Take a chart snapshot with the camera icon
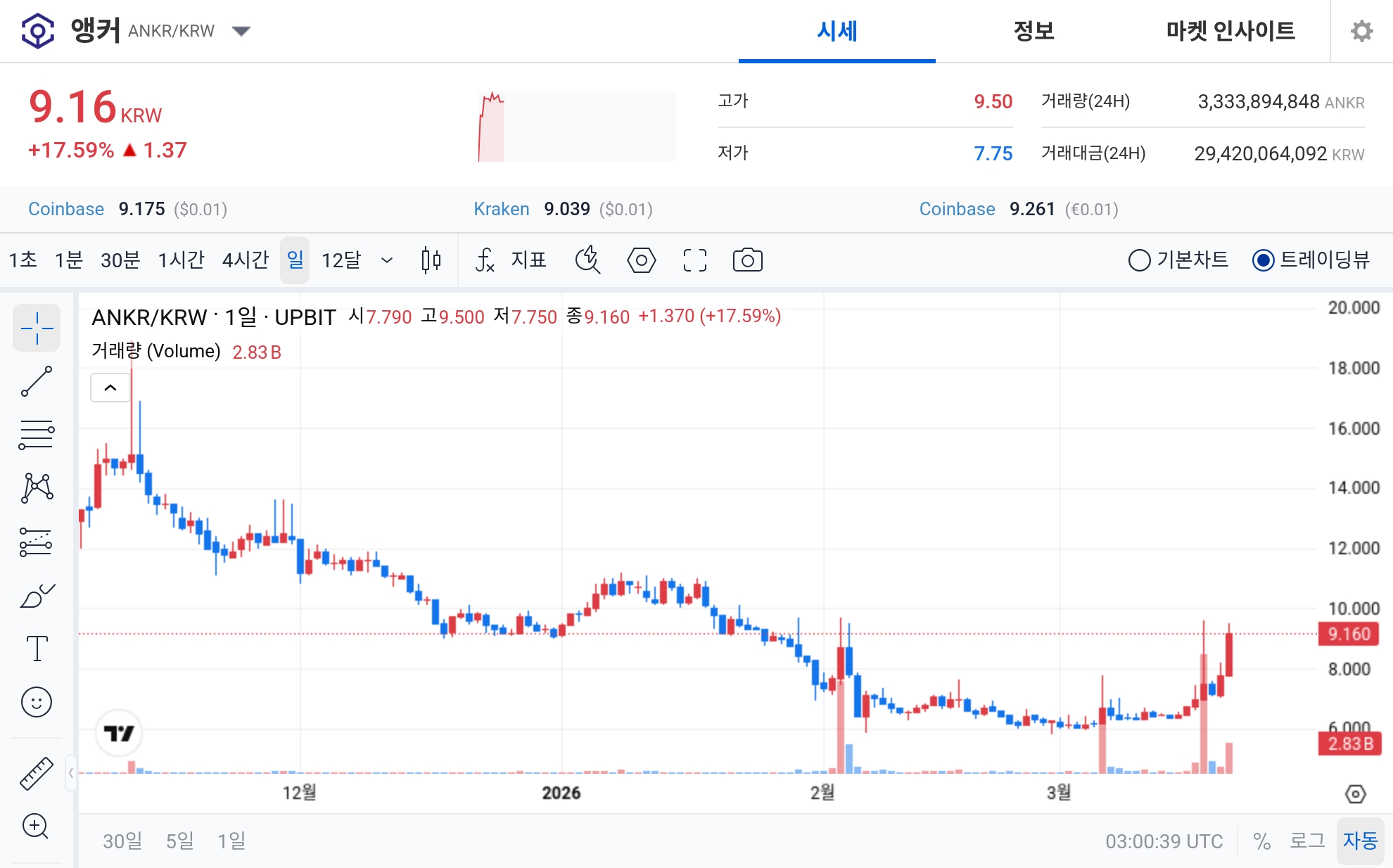Image resolution: width=1393 pixels, height=868 pixels. [747, 260]
